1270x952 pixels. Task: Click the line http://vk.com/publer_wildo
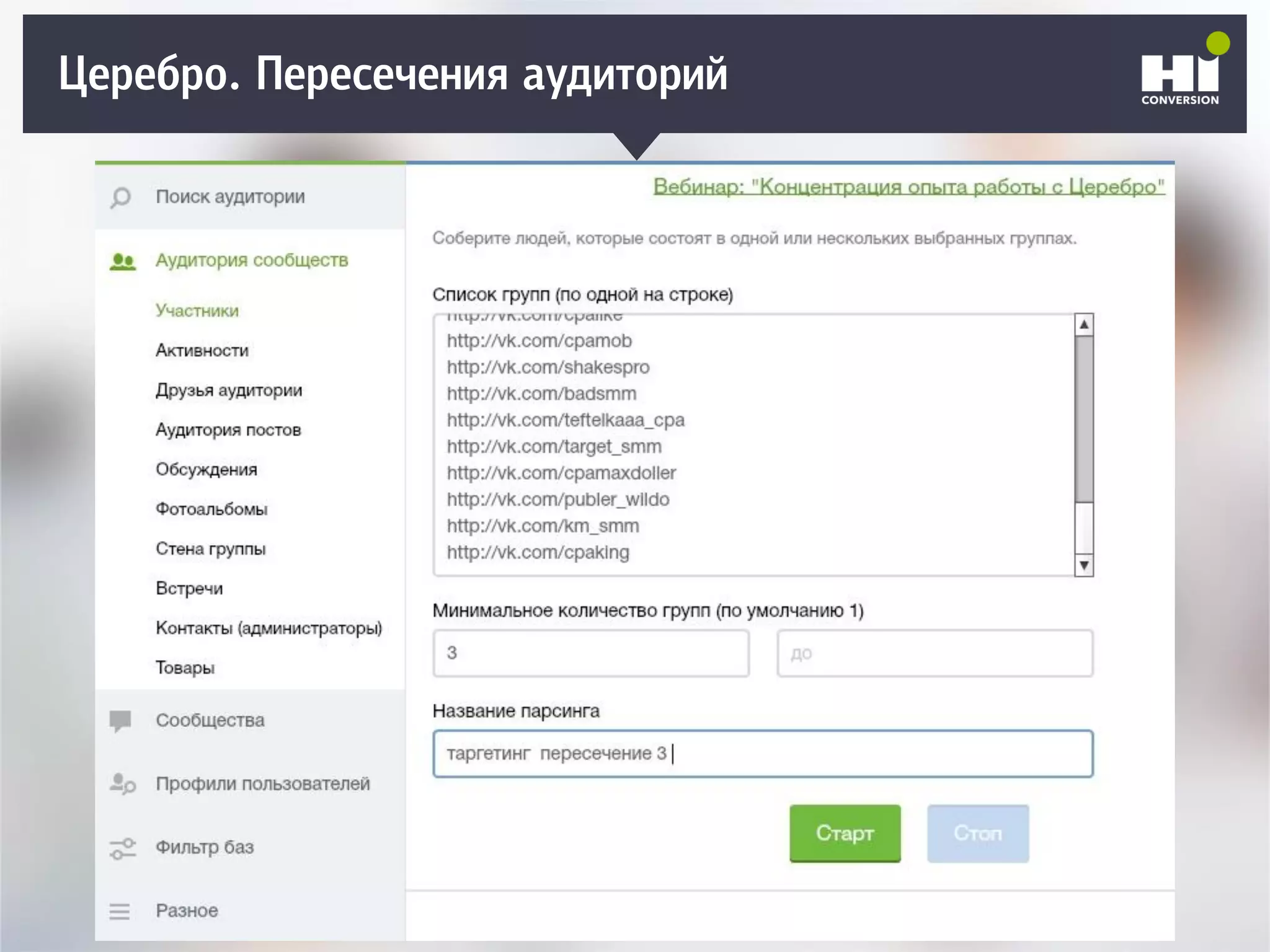558,500
